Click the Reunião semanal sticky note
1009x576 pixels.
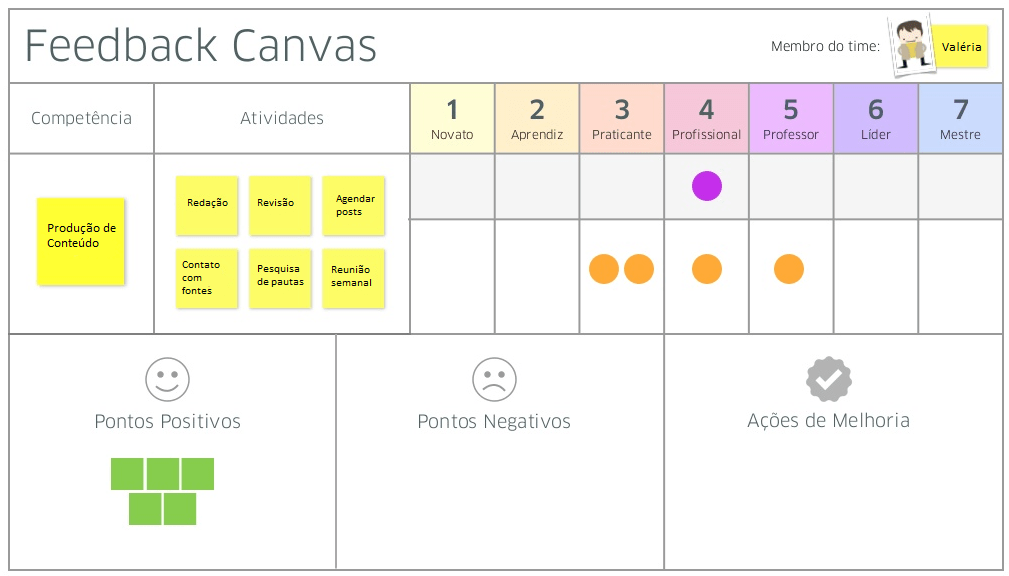pyautogui.click(x=353, y=278)
